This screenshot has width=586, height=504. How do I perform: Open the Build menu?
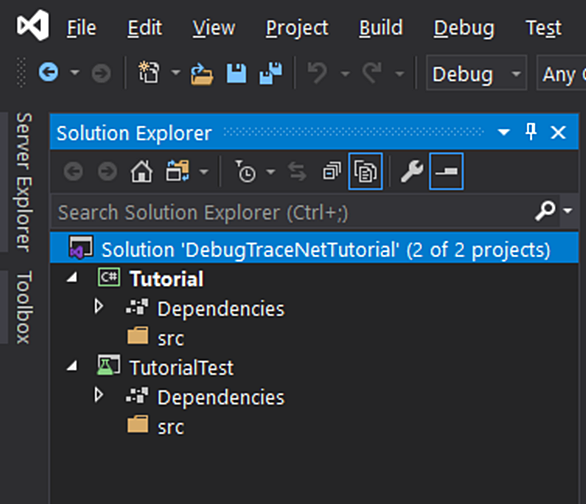point(381,28)
